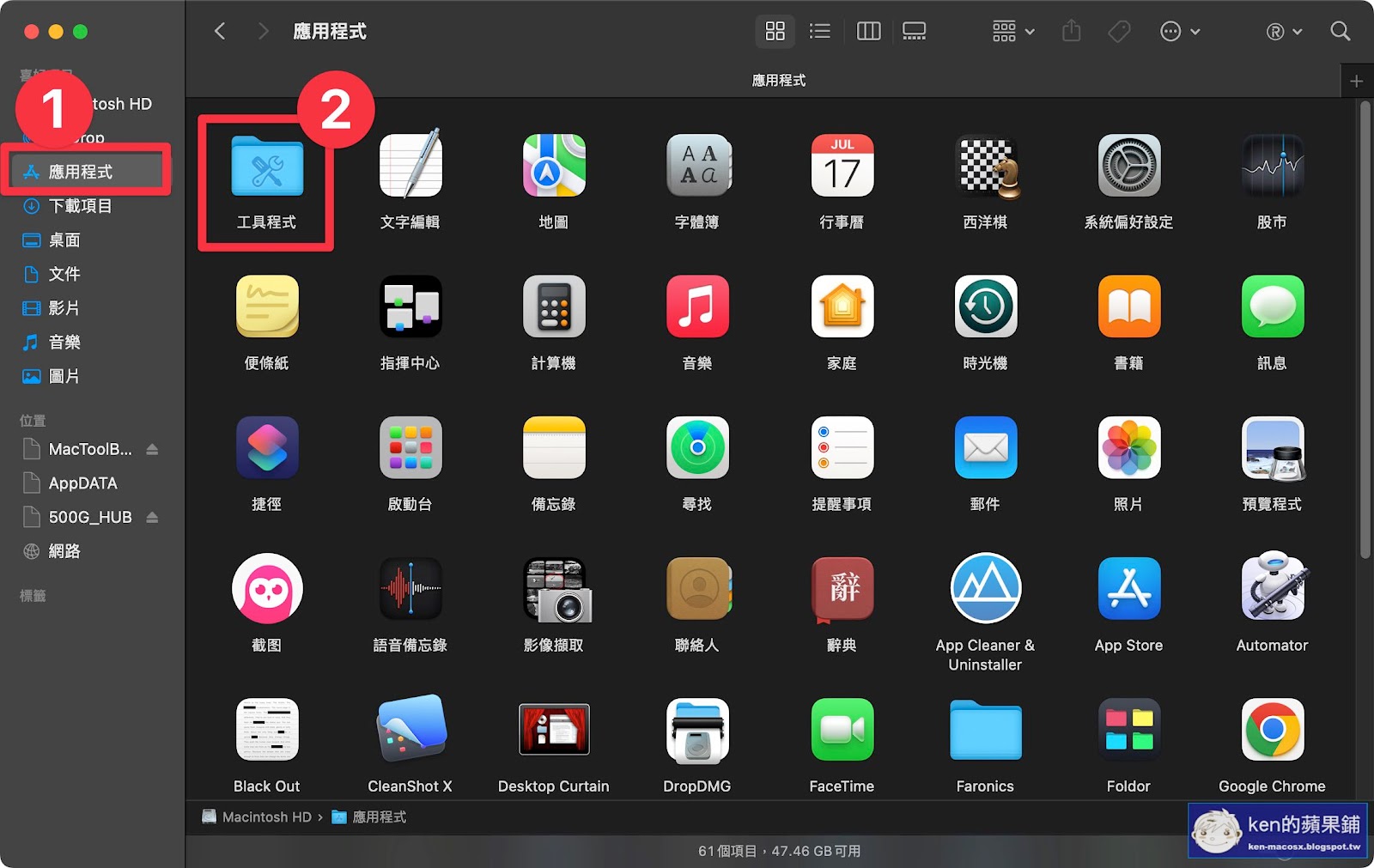This screenshot has width=1374, height=868.
Task: Click 應用程式 in the path bar
Action: pos(369,816)
